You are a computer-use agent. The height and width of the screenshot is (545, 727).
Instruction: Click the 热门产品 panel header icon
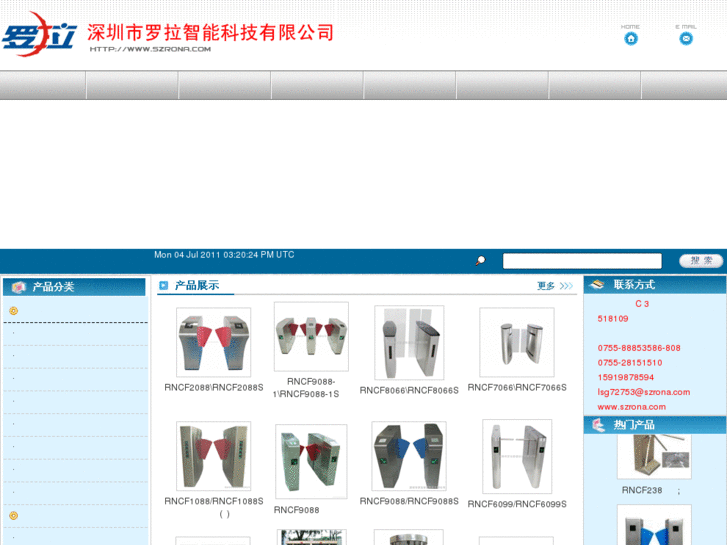tap(599, 424)
